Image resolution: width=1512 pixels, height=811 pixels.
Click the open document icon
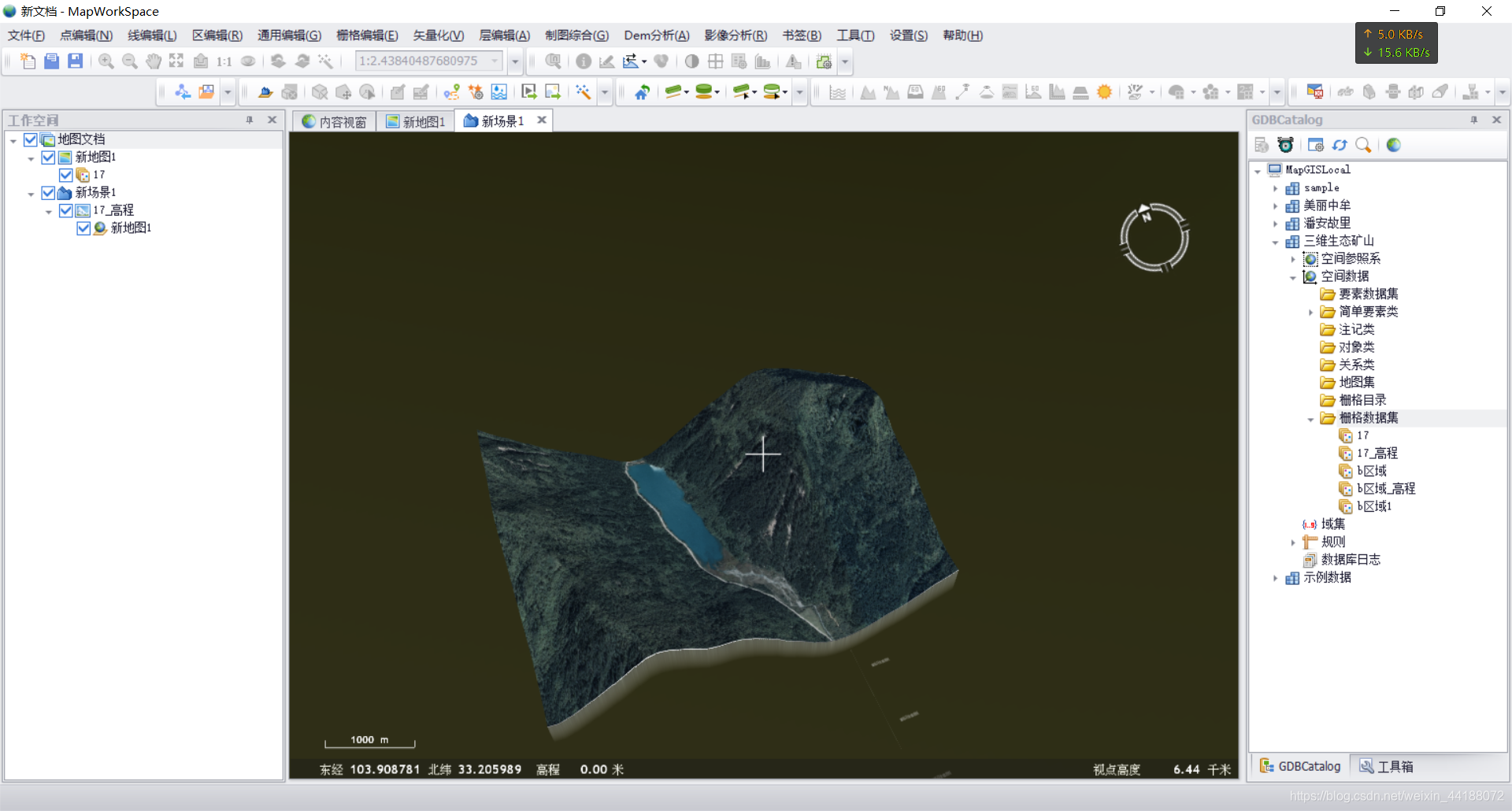tap(52, 61)
